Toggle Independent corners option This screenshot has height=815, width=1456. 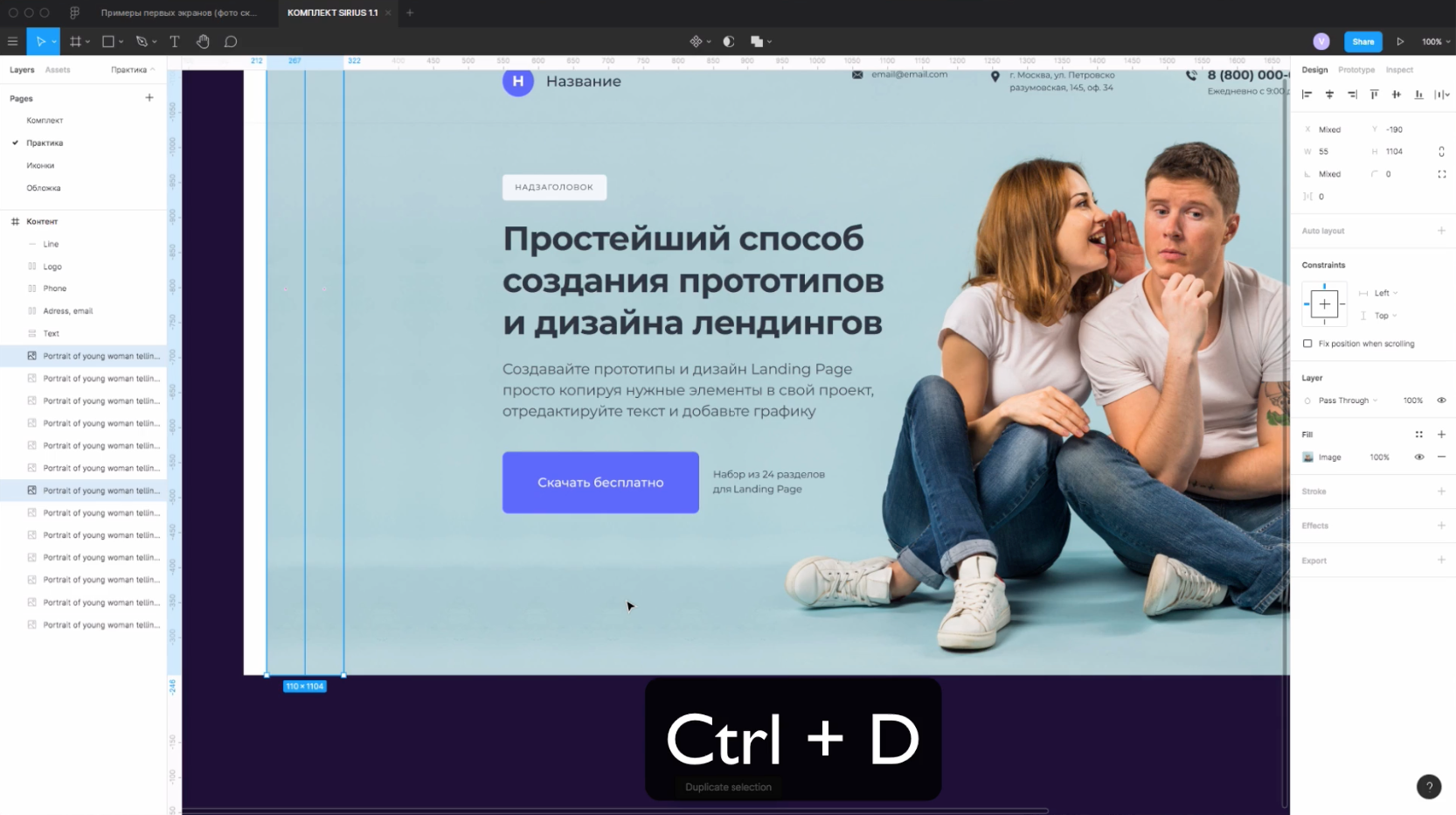tap(1441, 174)
